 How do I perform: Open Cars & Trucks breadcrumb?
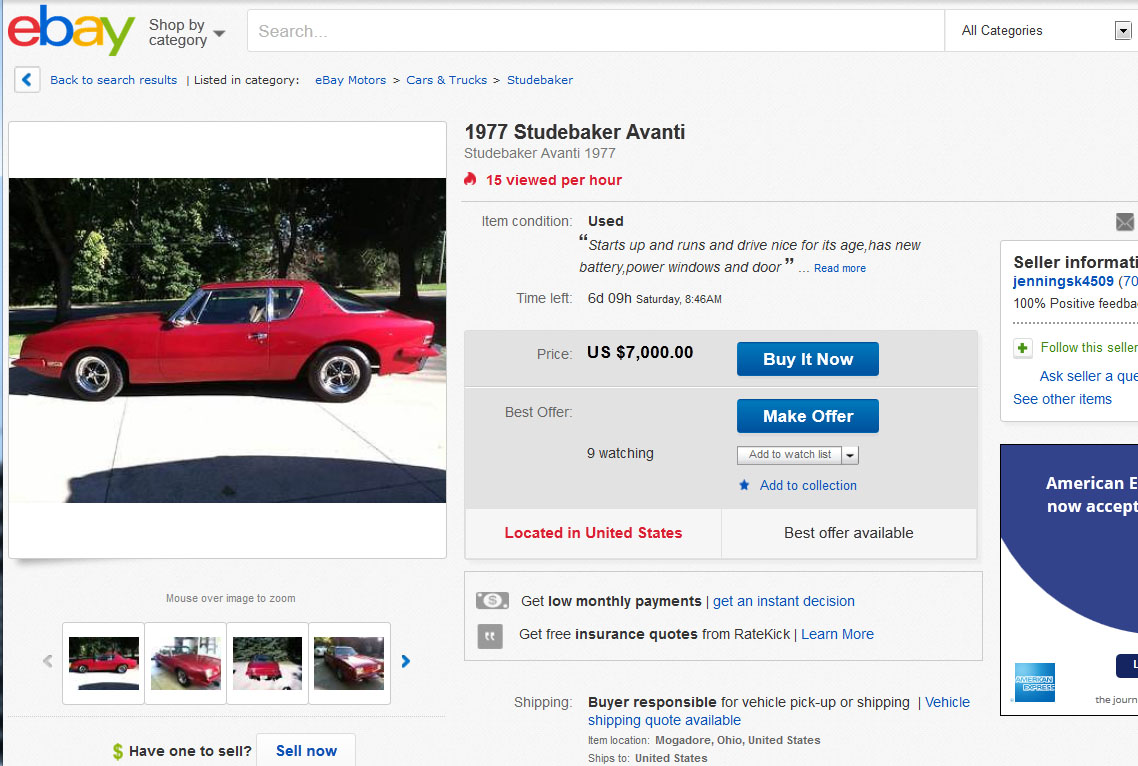tap(446, 80)
